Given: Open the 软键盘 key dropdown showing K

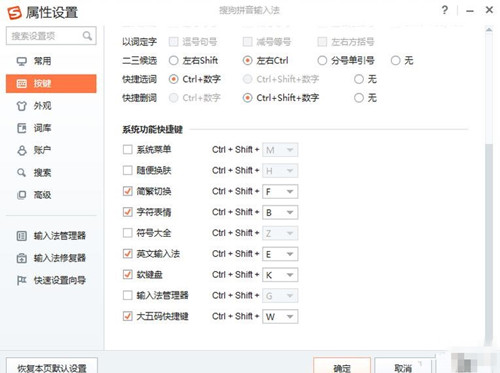Looking at the screenshot, I should tap(280, 275).
